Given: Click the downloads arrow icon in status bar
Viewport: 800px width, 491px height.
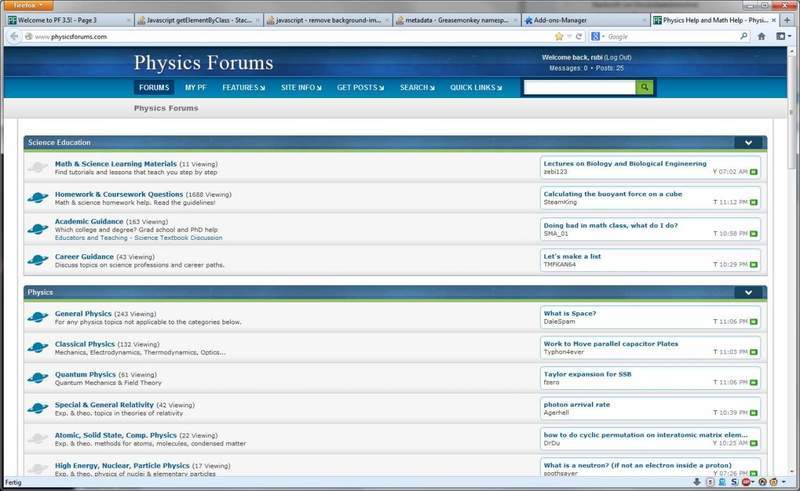Looking at the screenshot, I should coord(696,482).
